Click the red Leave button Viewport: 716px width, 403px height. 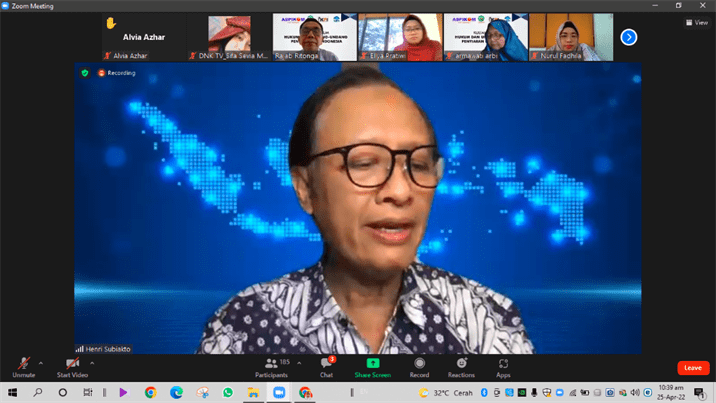(693, 368)
